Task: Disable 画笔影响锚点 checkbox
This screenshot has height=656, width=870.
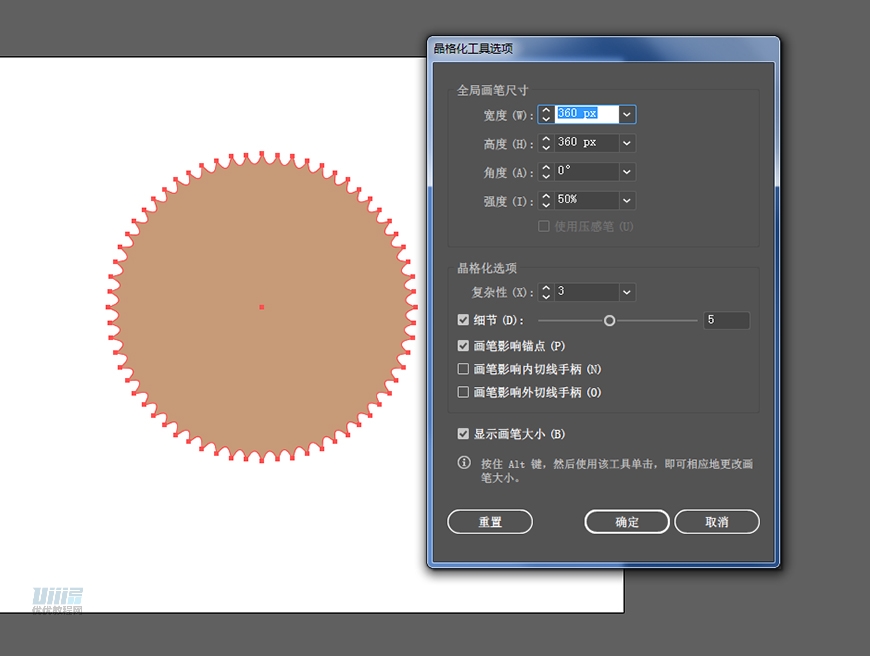Action: 463,346
